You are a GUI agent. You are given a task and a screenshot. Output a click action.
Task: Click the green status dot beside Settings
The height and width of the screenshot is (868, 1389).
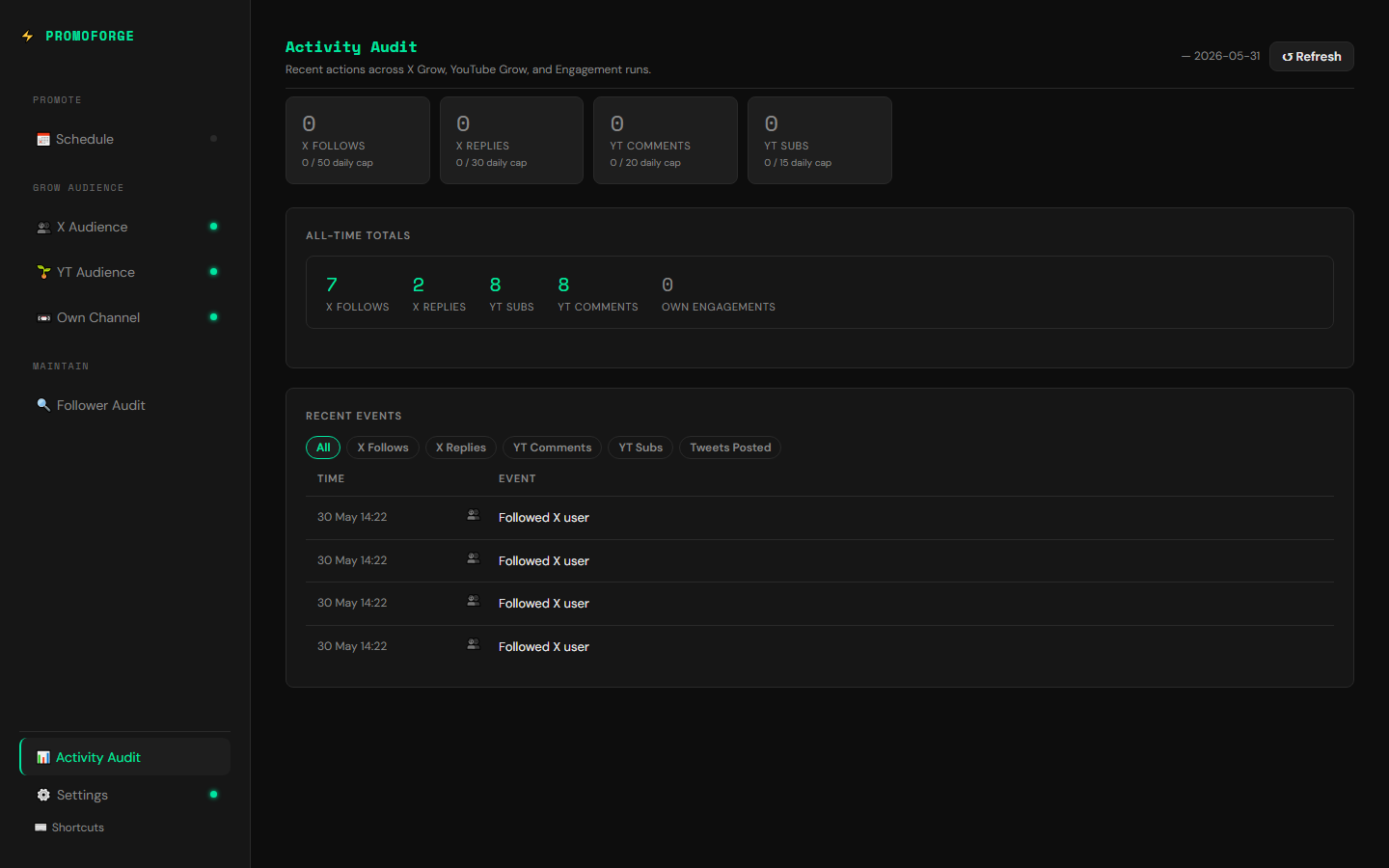pyautogui.click(x=214, y=795)
